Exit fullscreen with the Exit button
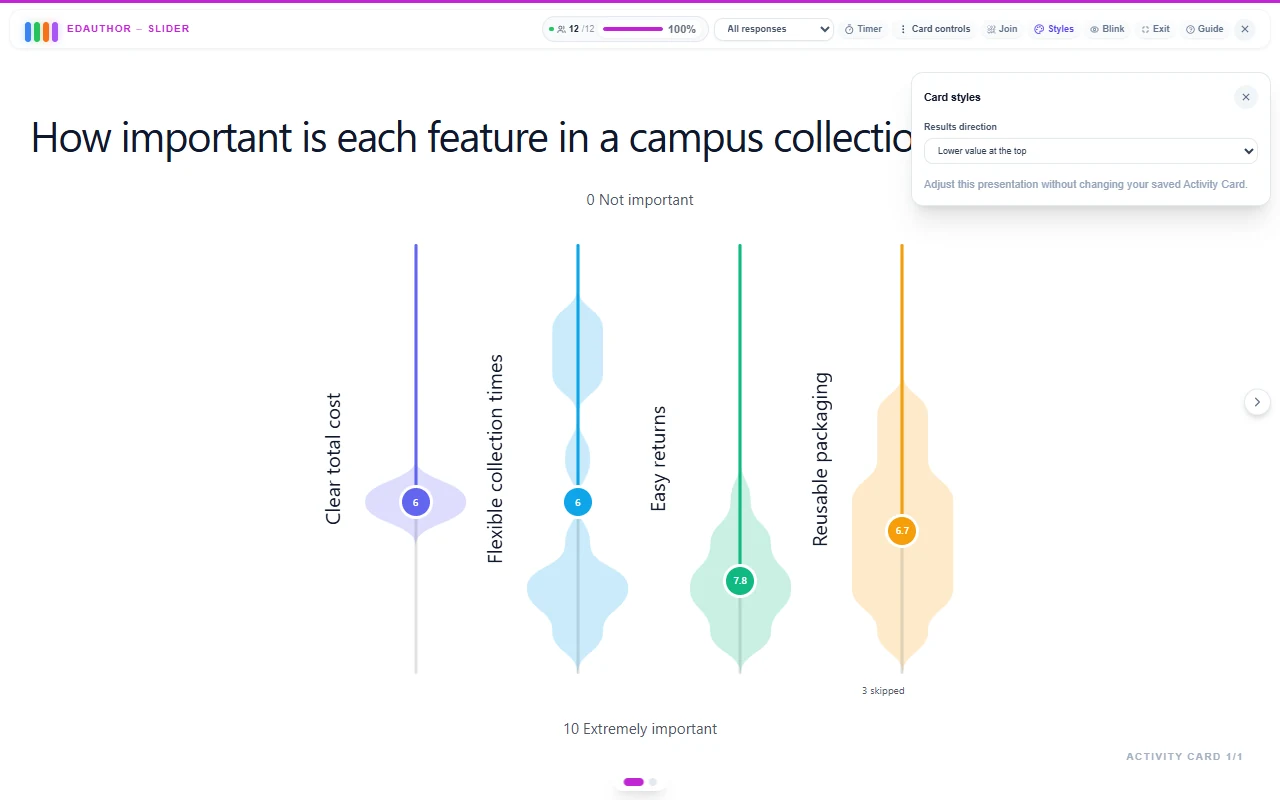 pos(1155,29)
